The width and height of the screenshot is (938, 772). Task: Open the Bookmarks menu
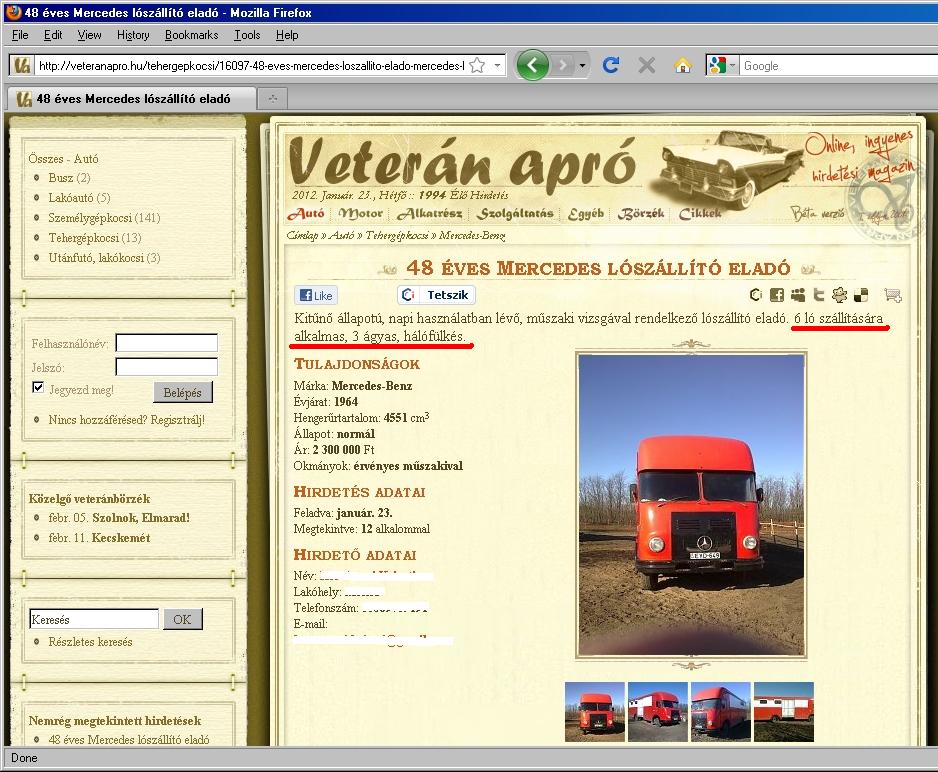tap(191, 35)
